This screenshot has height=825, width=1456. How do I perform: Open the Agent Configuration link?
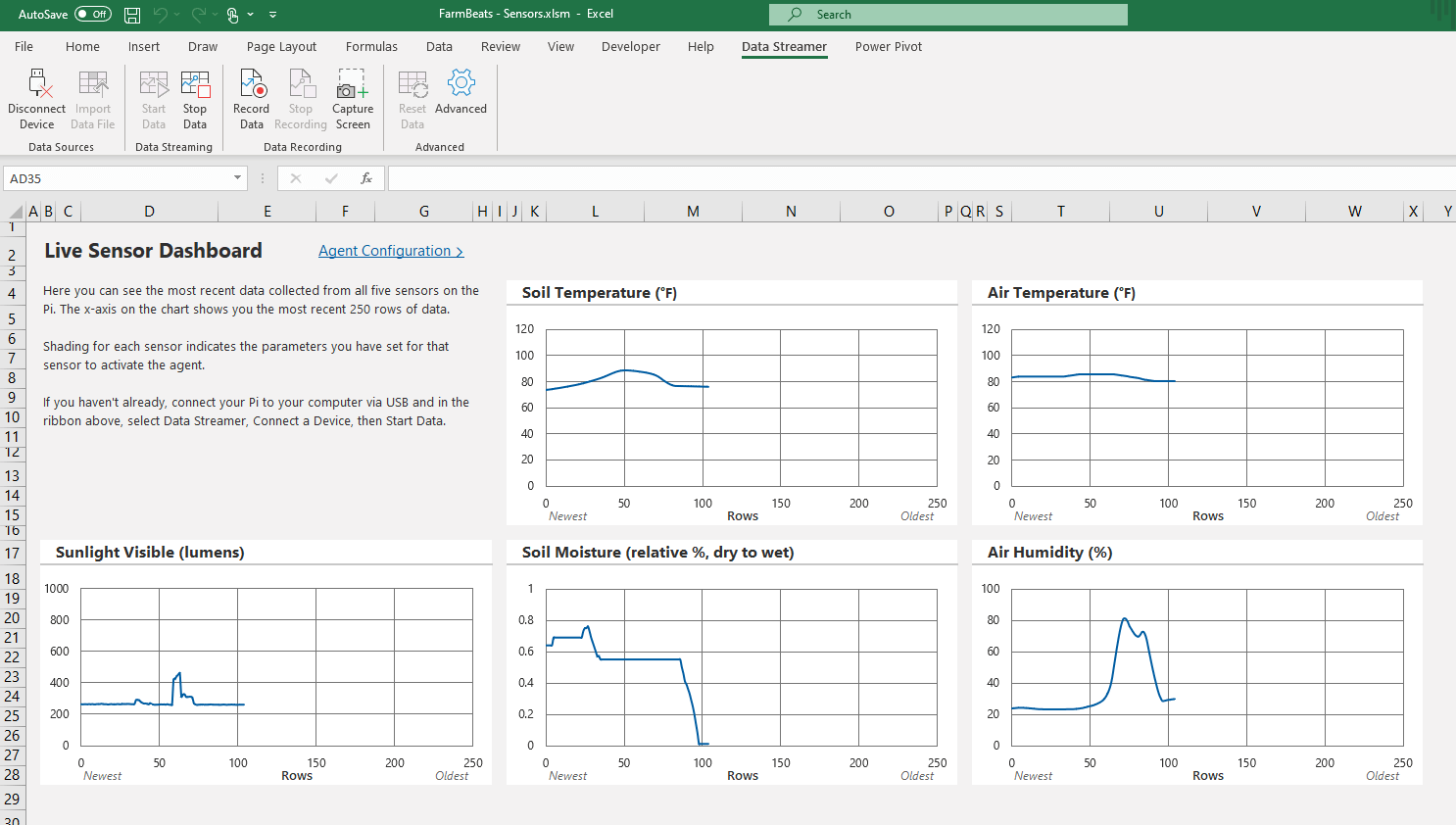tap(390, 251)
